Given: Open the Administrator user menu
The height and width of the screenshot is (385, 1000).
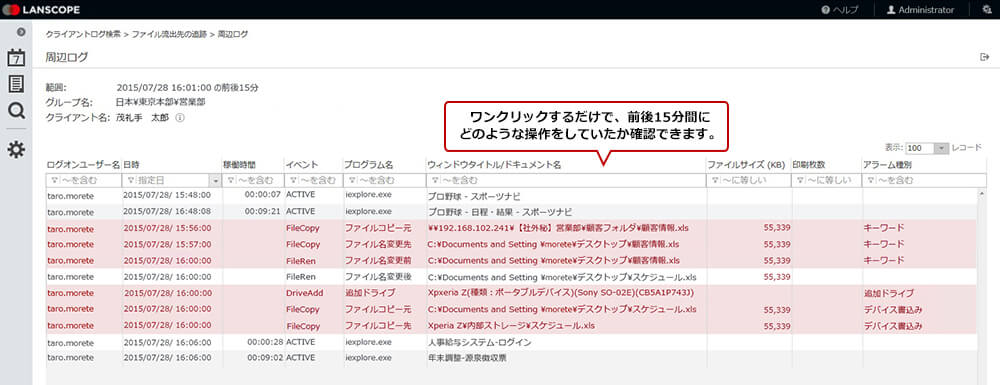Looking at the screenshot, I should 920,10.
